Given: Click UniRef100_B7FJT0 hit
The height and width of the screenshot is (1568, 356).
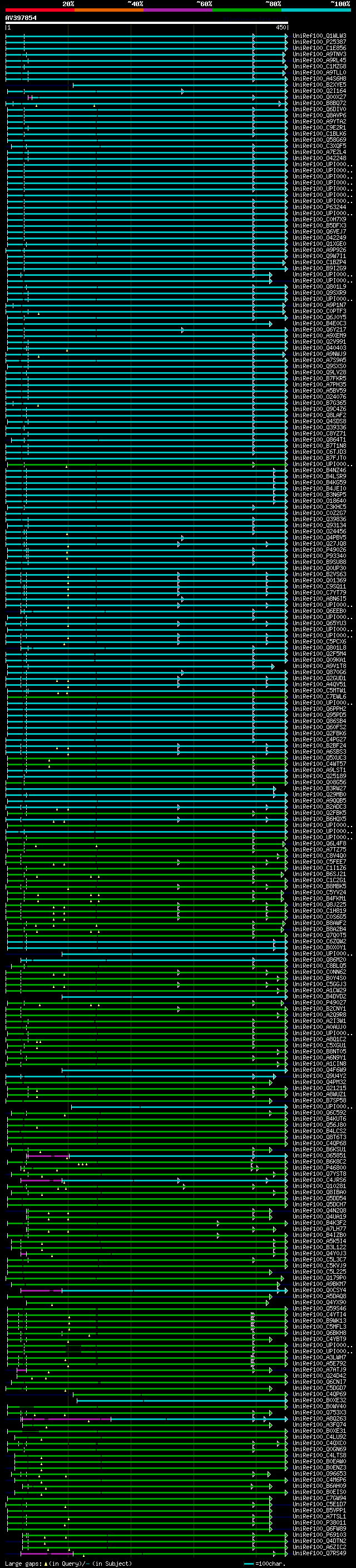Looking at the screenshot, I should point(319,458).
